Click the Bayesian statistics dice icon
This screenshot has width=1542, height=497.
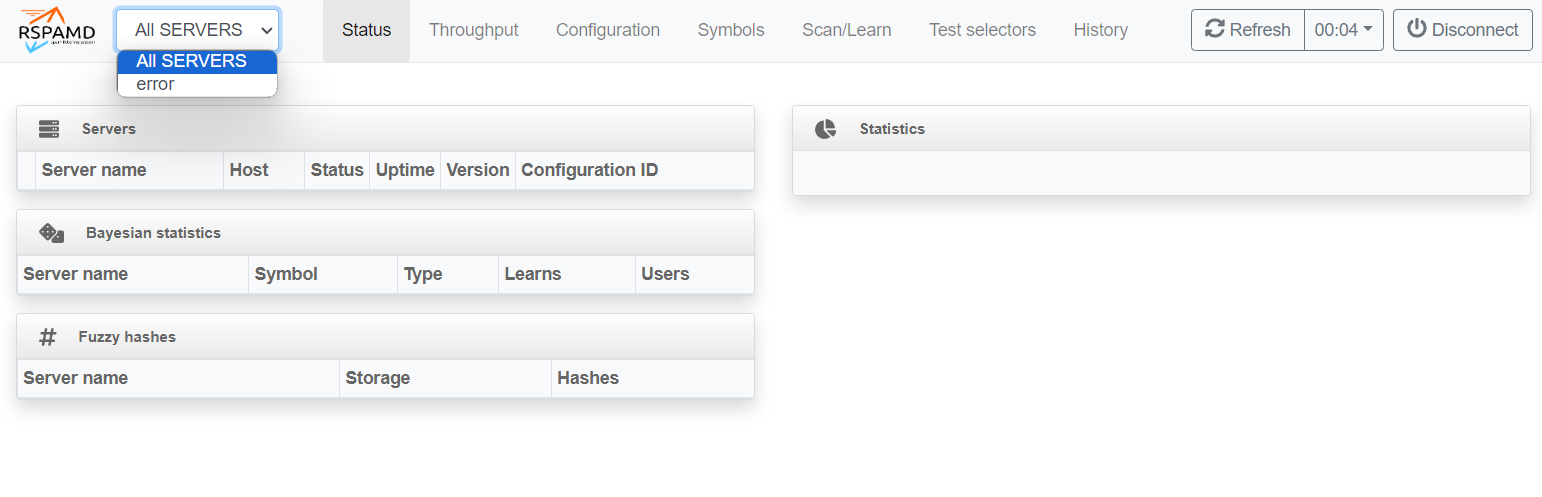51,233
